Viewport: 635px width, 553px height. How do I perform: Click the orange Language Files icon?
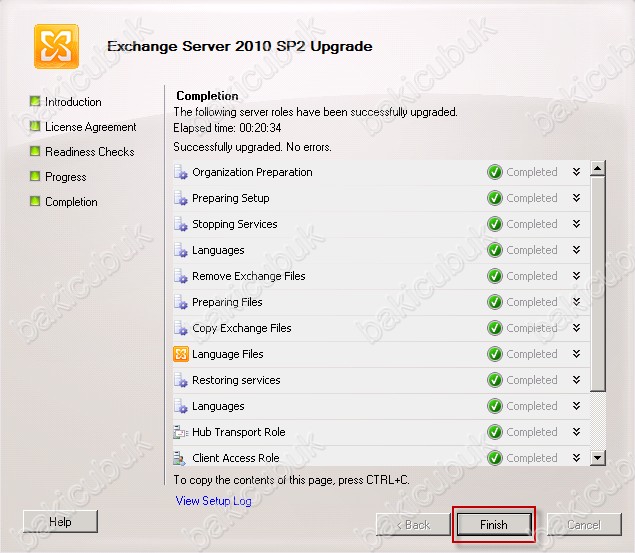tap(181, 354)
